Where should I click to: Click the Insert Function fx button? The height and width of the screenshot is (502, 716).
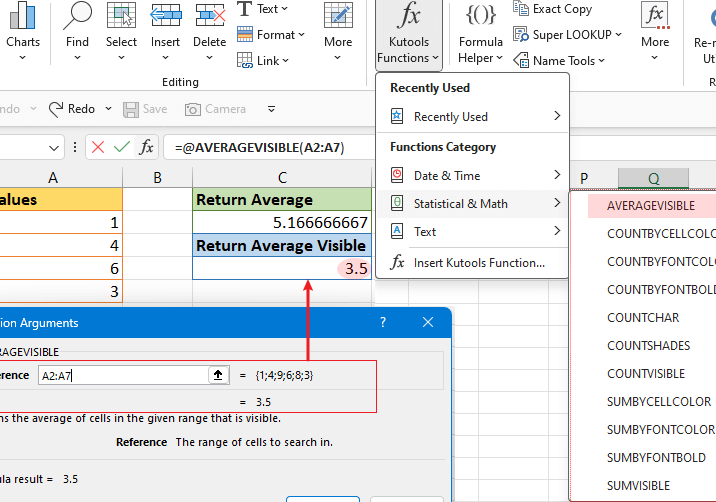[x=146, y=148]
